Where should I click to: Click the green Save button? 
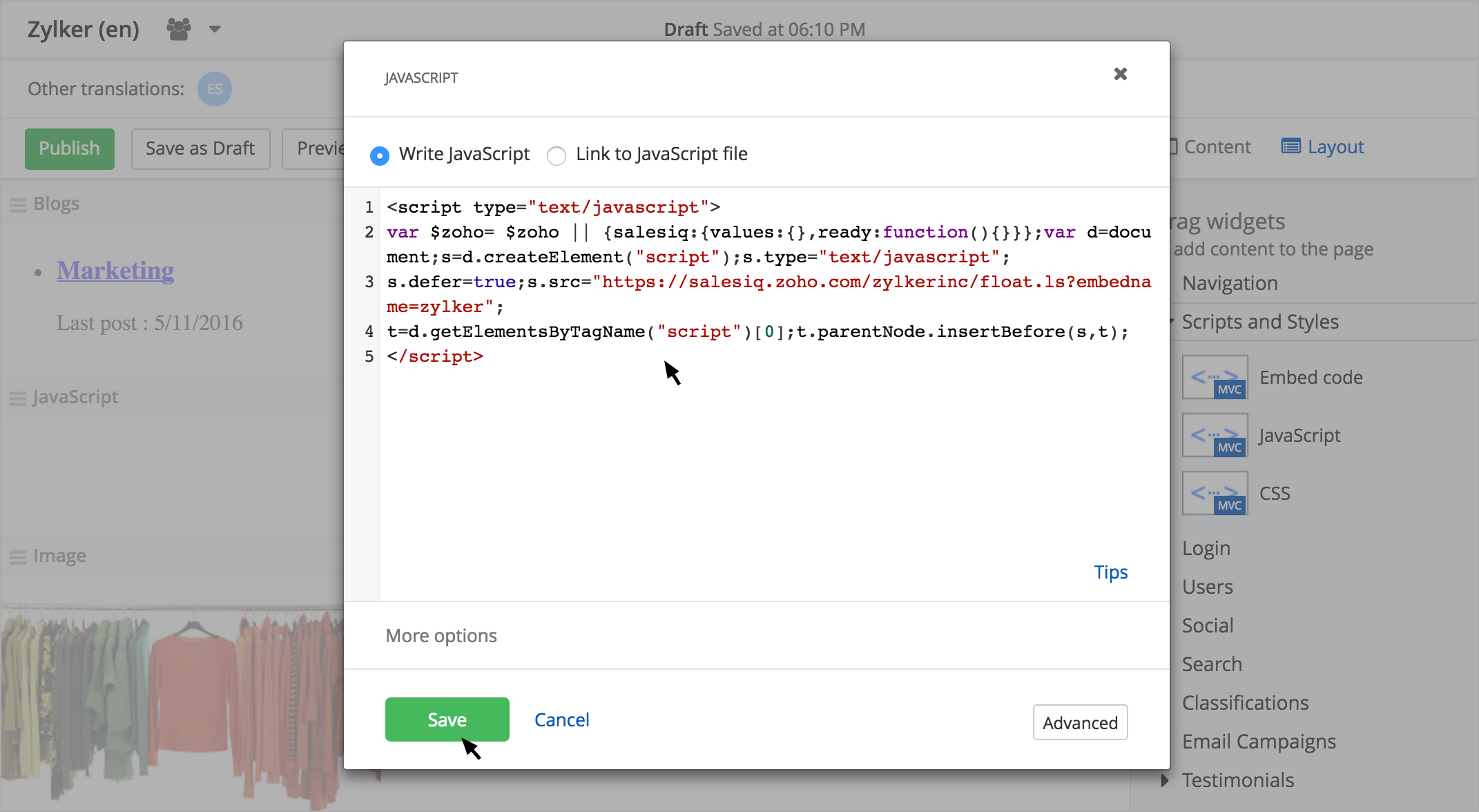click(447, 719)
